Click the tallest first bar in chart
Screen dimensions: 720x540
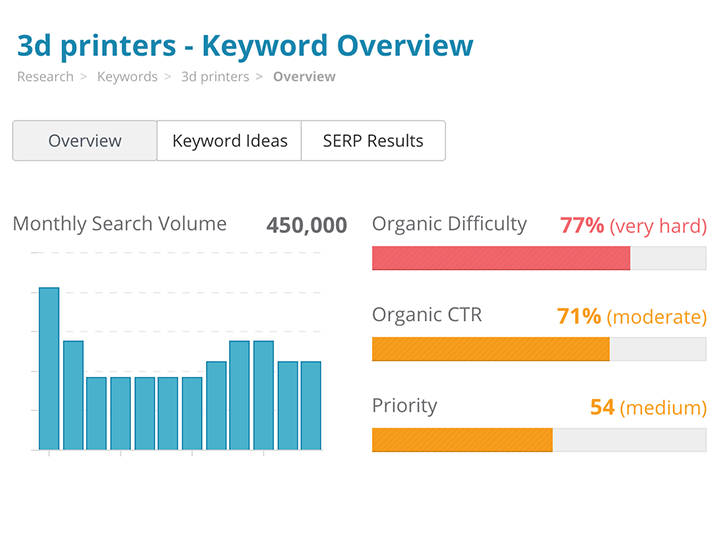tap(49, 368)
